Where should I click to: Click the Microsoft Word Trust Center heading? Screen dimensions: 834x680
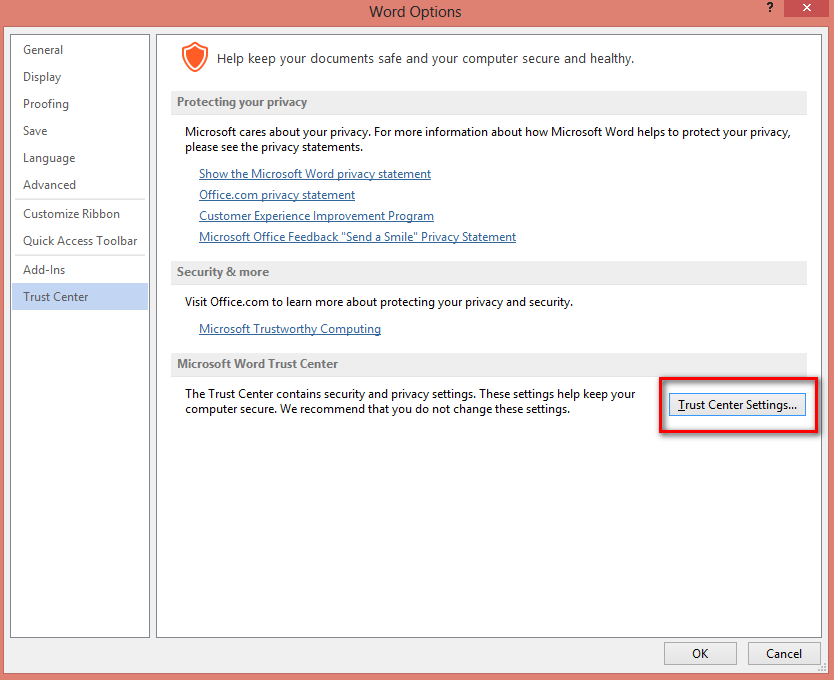click(x=257, y=364)
